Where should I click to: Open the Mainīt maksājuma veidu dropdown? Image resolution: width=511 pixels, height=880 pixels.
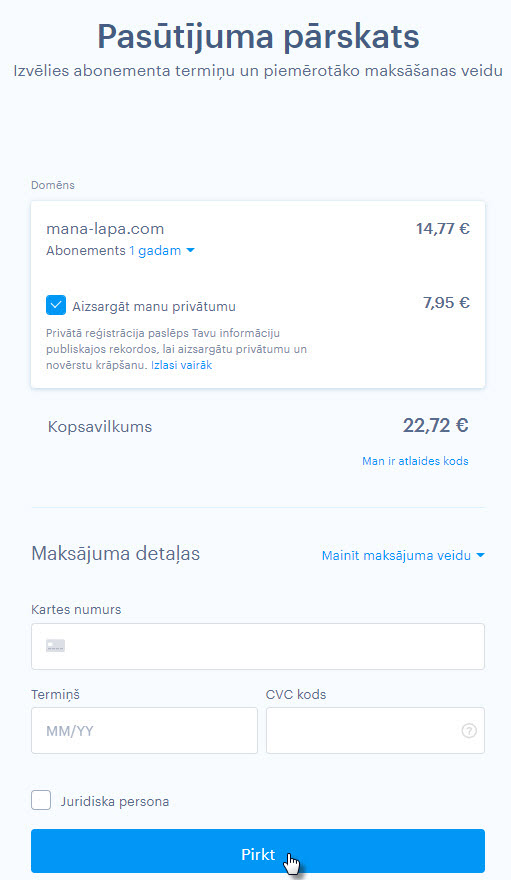(403, 556)
